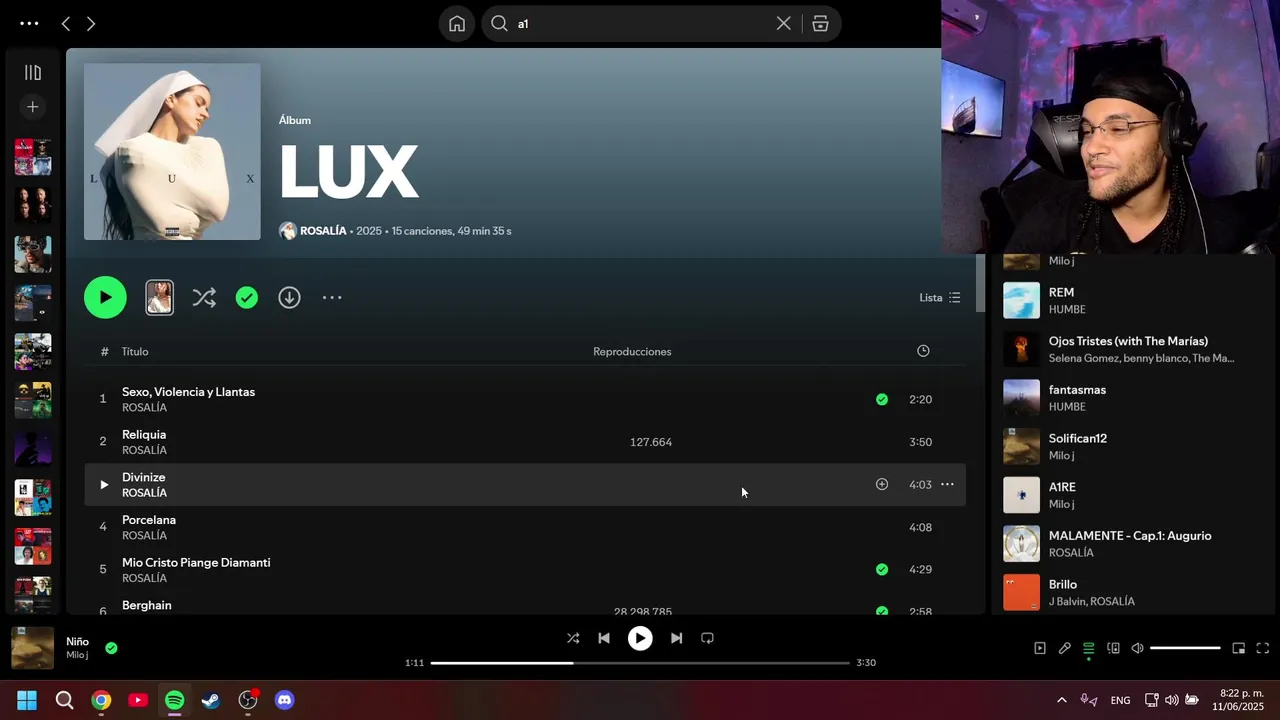The image size is (1280, 720).
Task: Go back to previous page
Action: pos(66,23)
